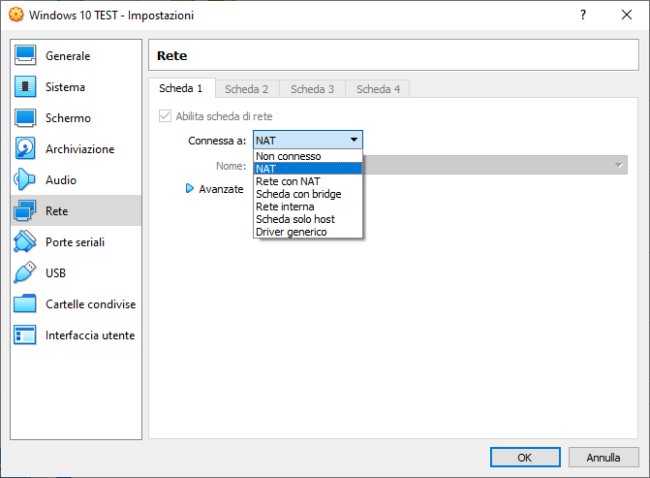Expand the Avanzate section
This screenshot has height=478, width=650.
[x=215, y=189]
